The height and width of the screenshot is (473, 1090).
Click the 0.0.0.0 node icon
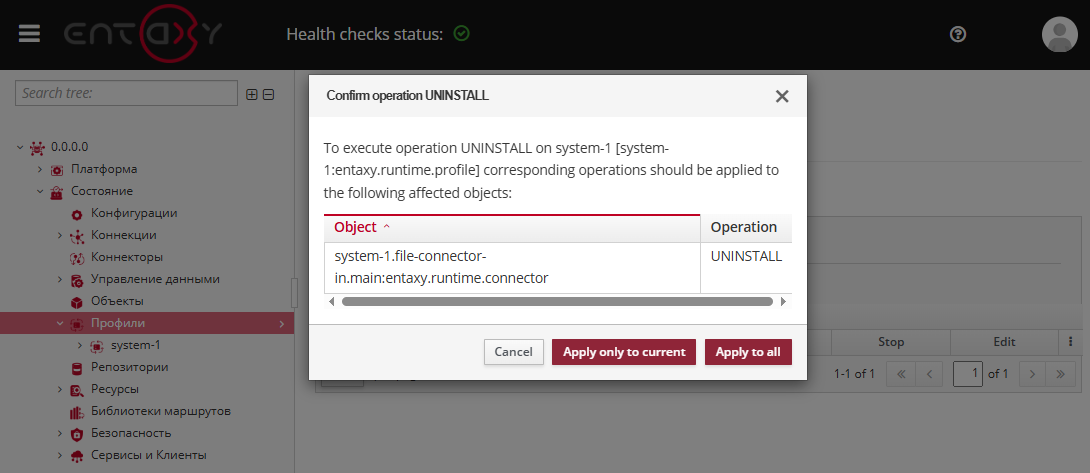coord(37,147)
